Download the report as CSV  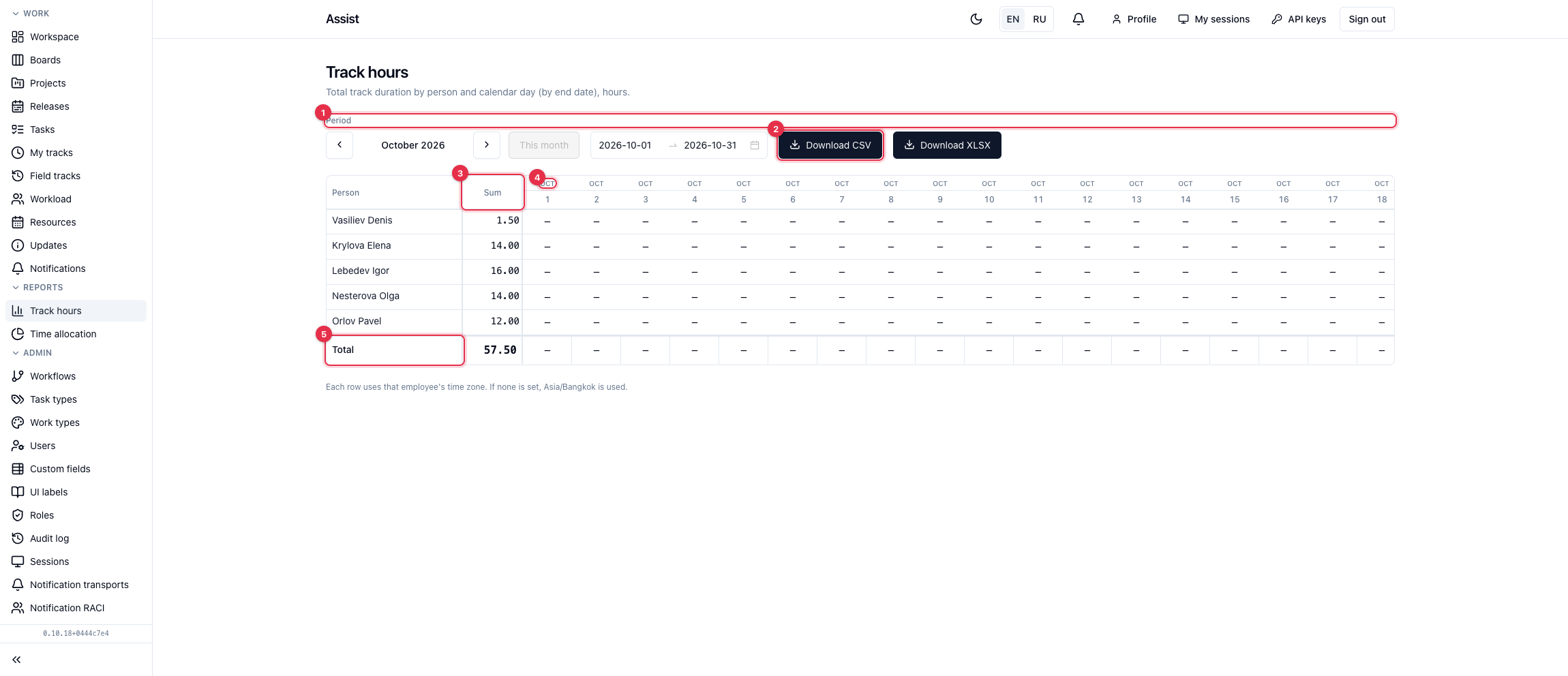[x=830, y=145]
